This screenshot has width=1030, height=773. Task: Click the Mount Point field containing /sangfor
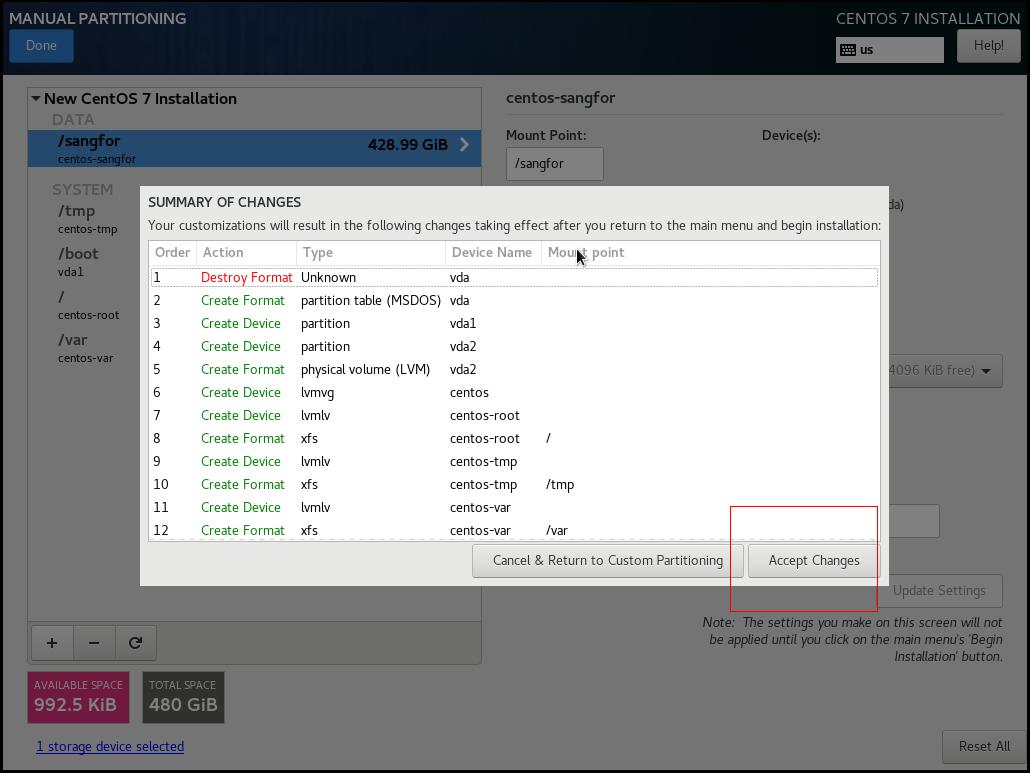click(554, 164)
